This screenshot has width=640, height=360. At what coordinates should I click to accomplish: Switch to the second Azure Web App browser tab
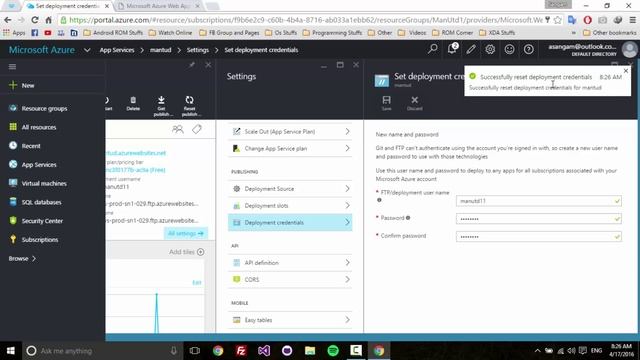158,6
